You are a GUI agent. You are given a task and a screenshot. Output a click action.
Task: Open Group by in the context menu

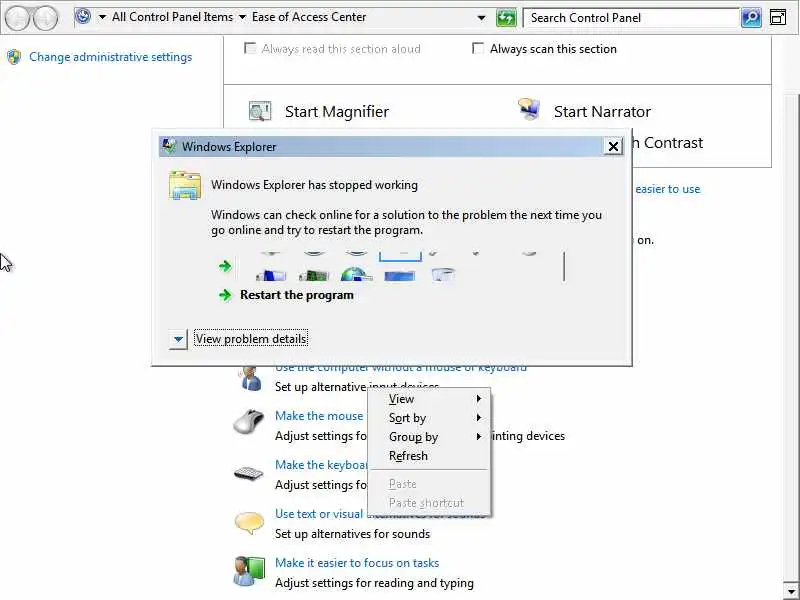point(429,437)
